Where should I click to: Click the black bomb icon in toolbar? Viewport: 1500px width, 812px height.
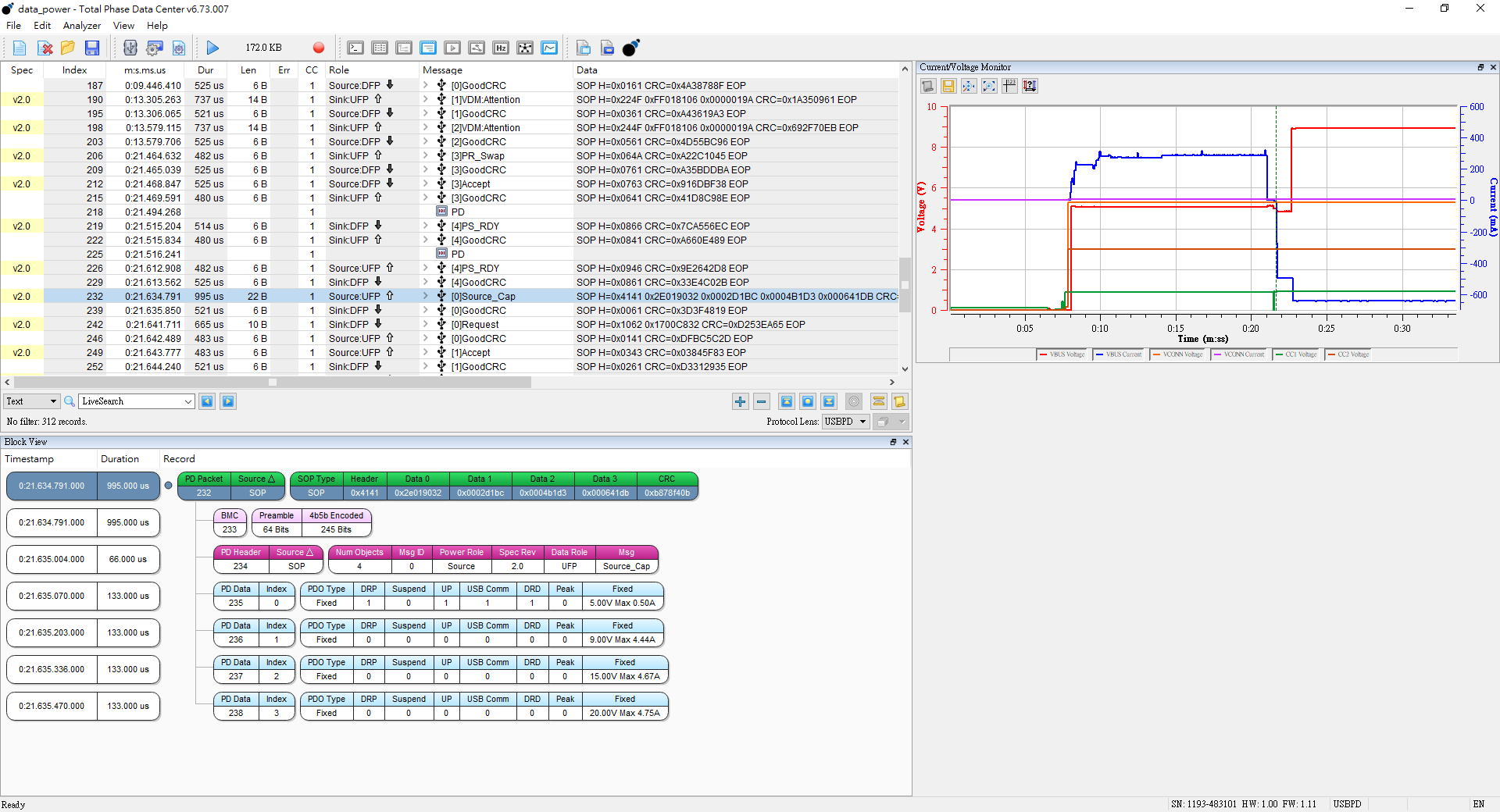tap(631, 48)
